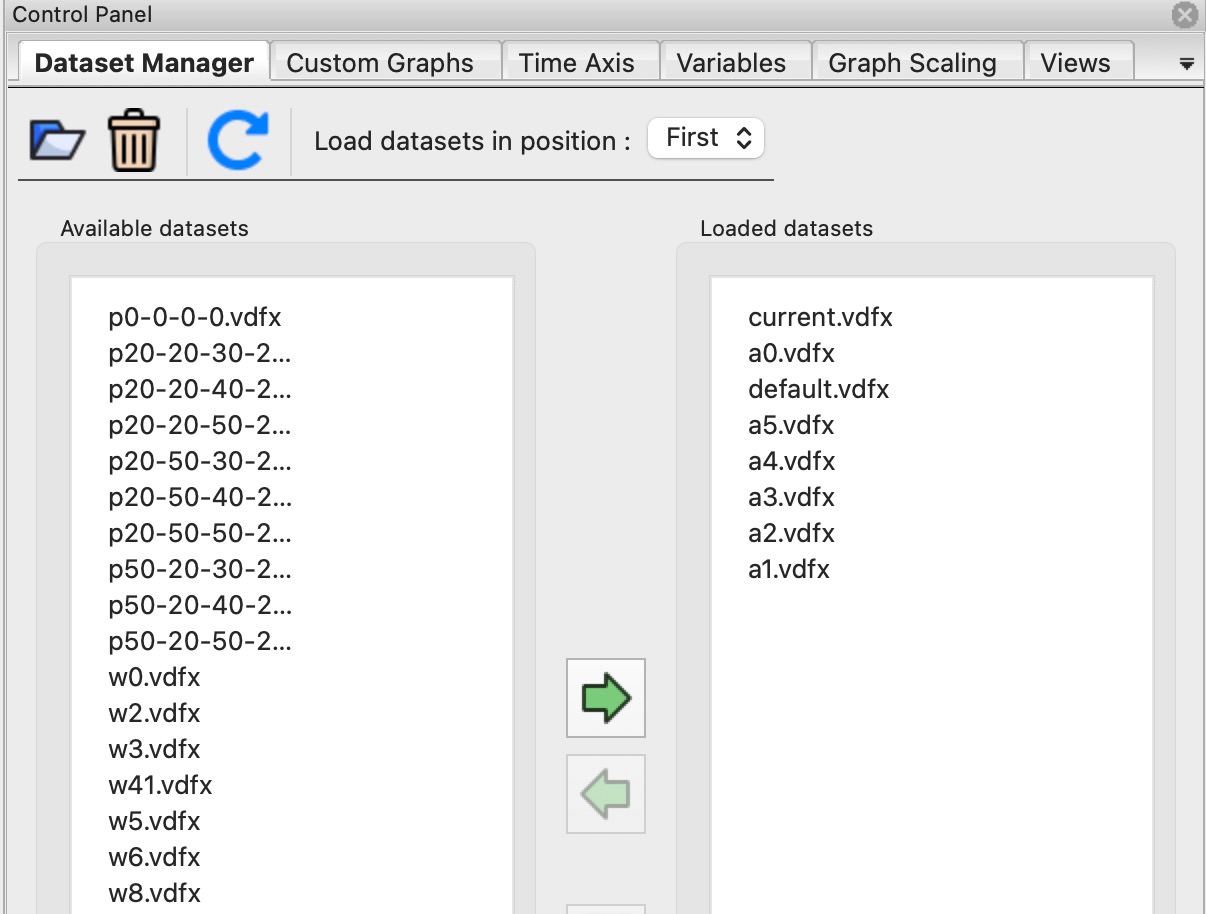Select w41.vdfx in Available datasets

click(160, 786)
